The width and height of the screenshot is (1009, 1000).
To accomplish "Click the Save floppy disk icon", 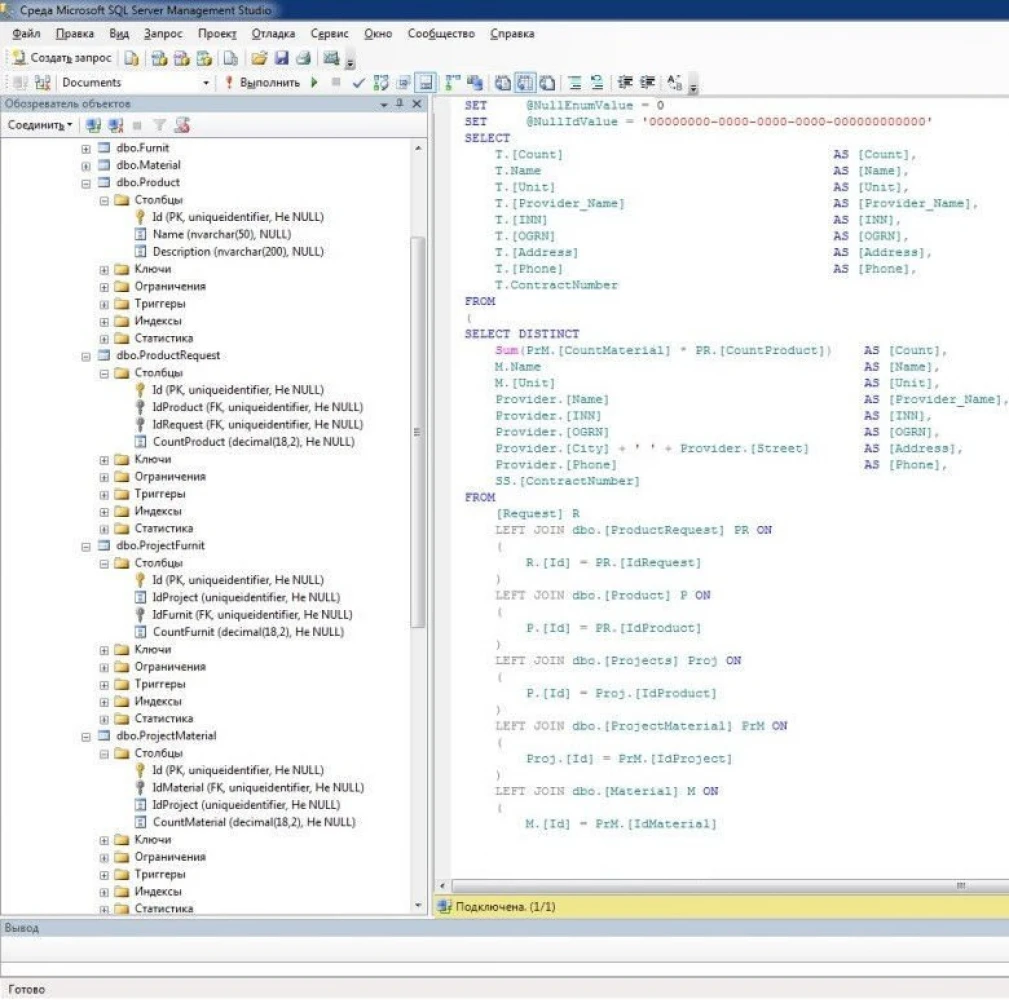I will tap(281, 59).
